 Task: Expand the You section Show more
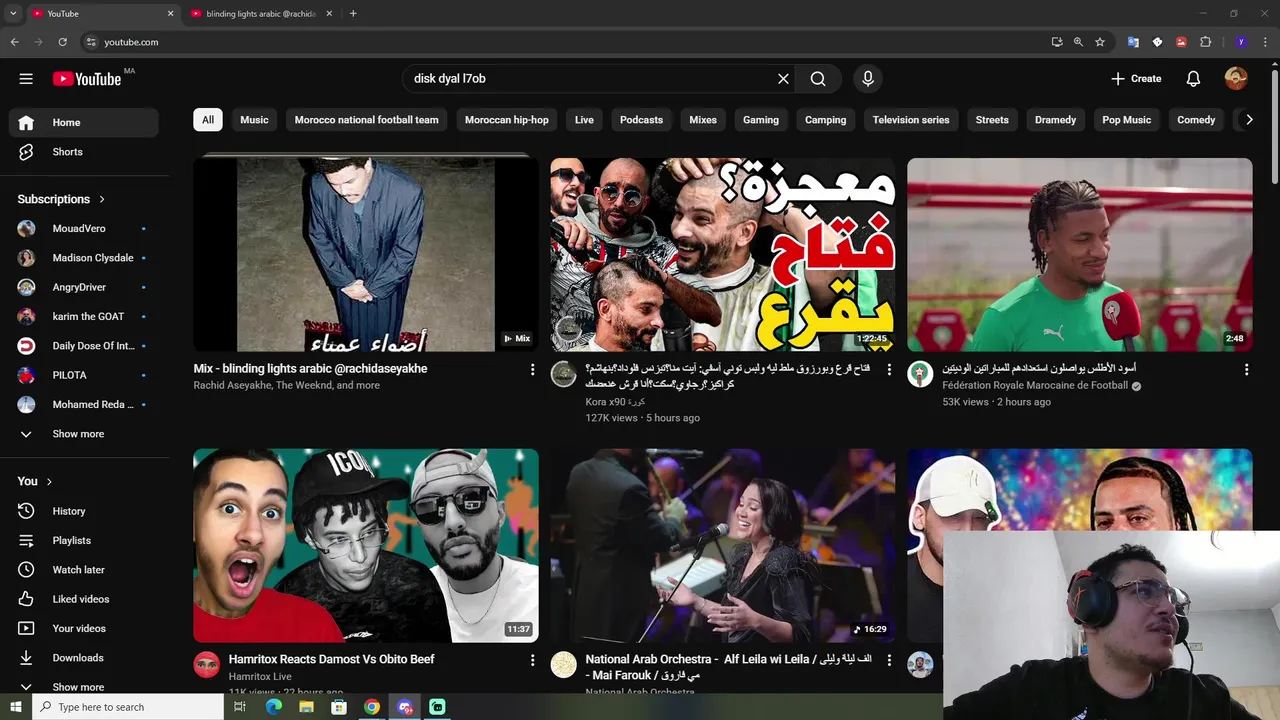pos(84,687)
